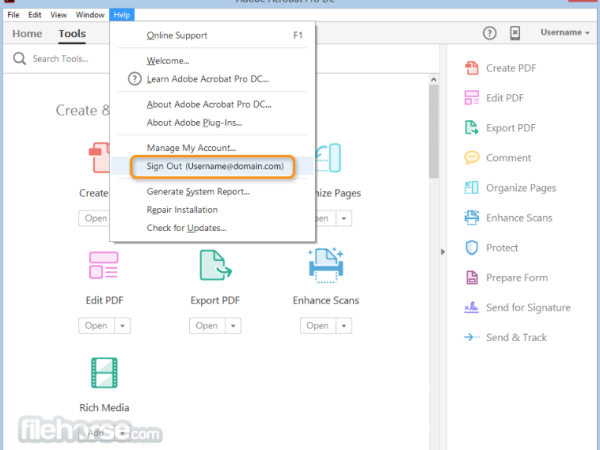Click the Create PDF icon in right panel
Screen dimensions: 600x450
point(471,68)
